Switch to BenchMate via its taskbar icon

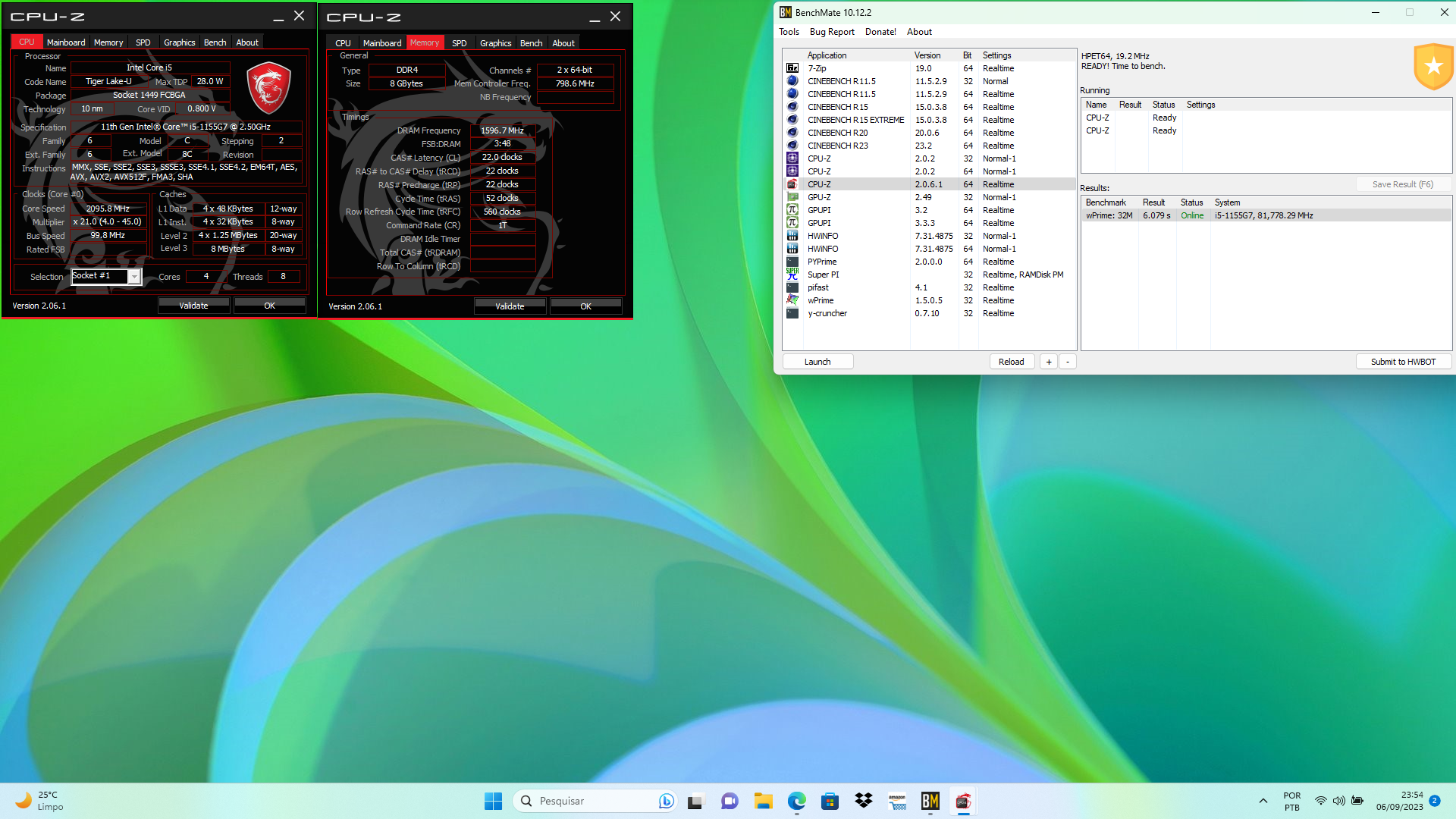click(x=930, y=801)
